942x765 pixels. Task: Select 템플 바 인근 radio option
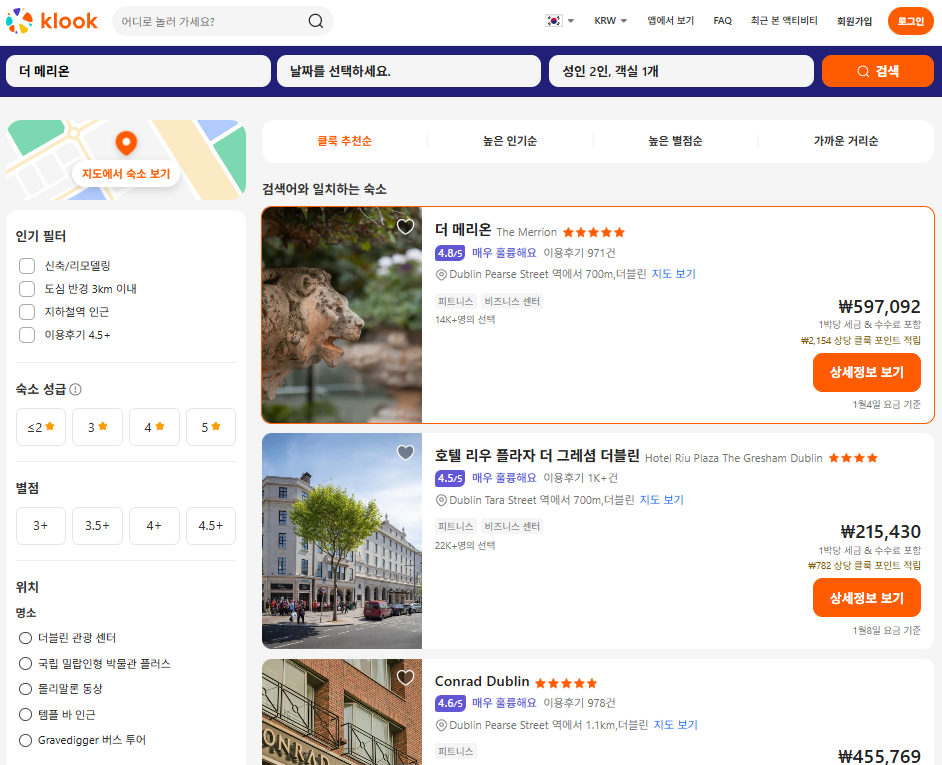25,715
